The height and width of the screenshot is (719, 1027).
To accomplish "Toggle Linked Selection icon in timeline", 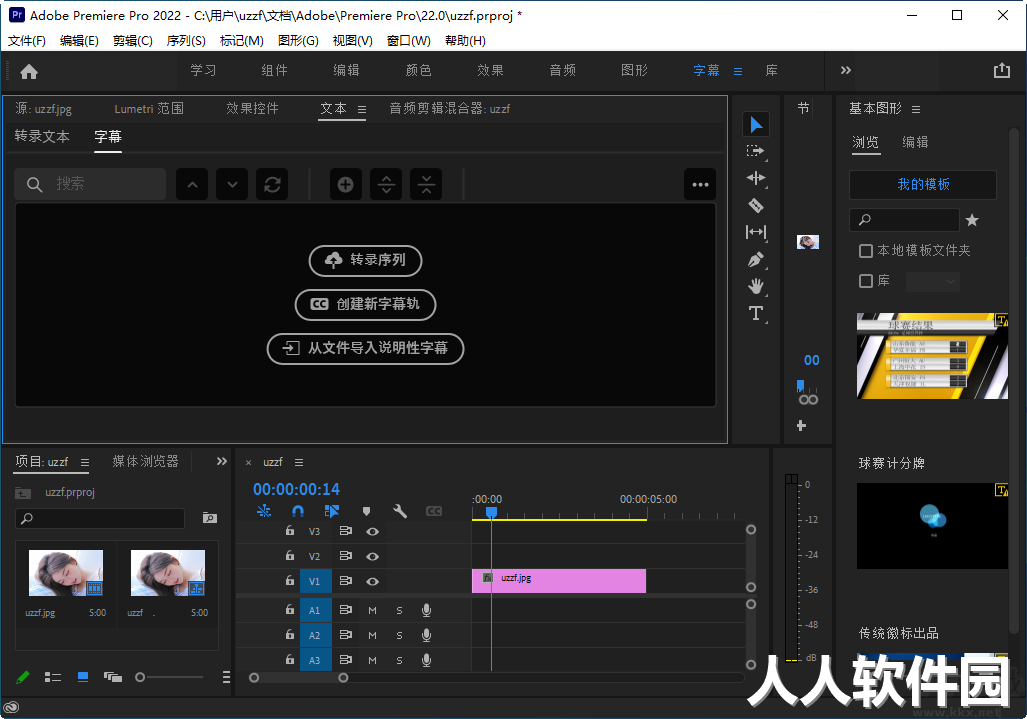I will pos(332,511).
